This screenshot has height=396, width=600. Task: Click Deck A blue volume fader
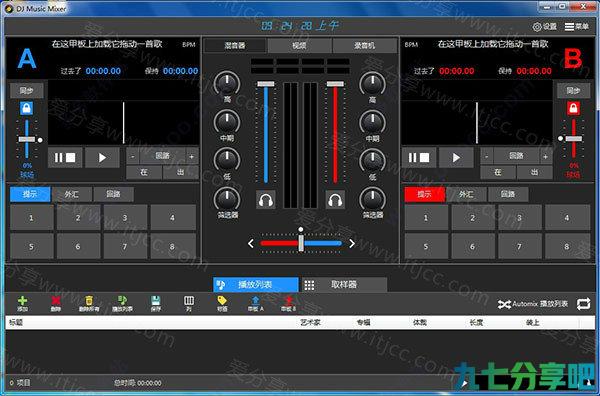266,84
